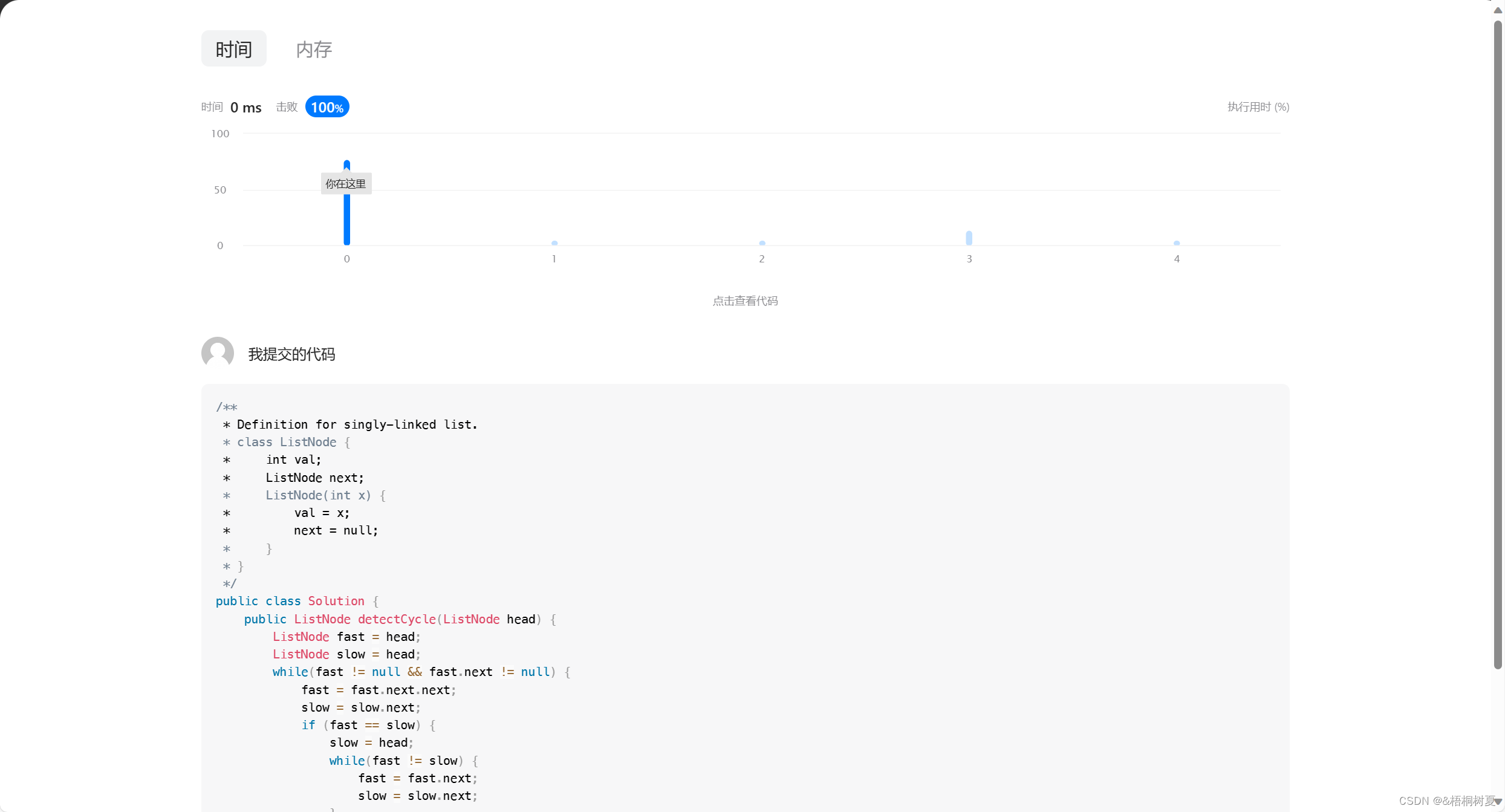The height and width of the screenshot is (812, 1505).
Task: Click the user avatar icon
Action: click(218, 353)
